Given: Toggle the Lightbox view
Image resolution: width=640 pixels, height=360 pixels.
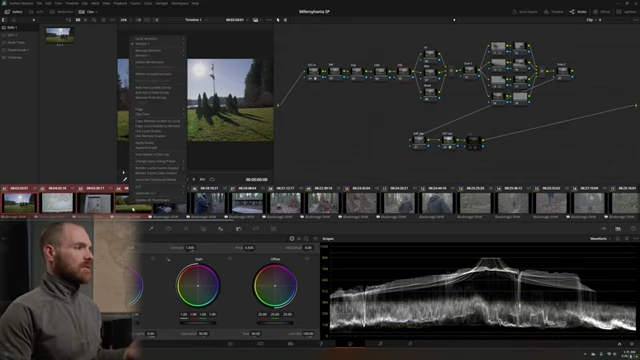Looking at the screenshot, I should [626, 12].
